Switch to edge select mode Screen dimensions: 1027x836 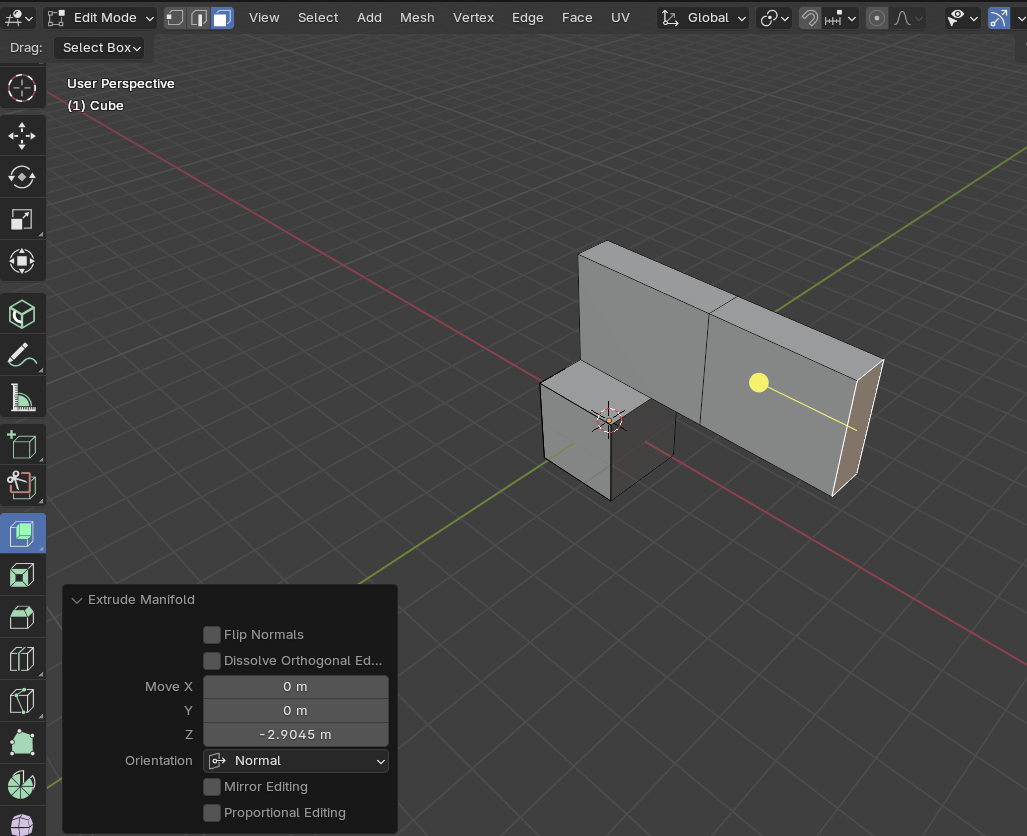198,18
